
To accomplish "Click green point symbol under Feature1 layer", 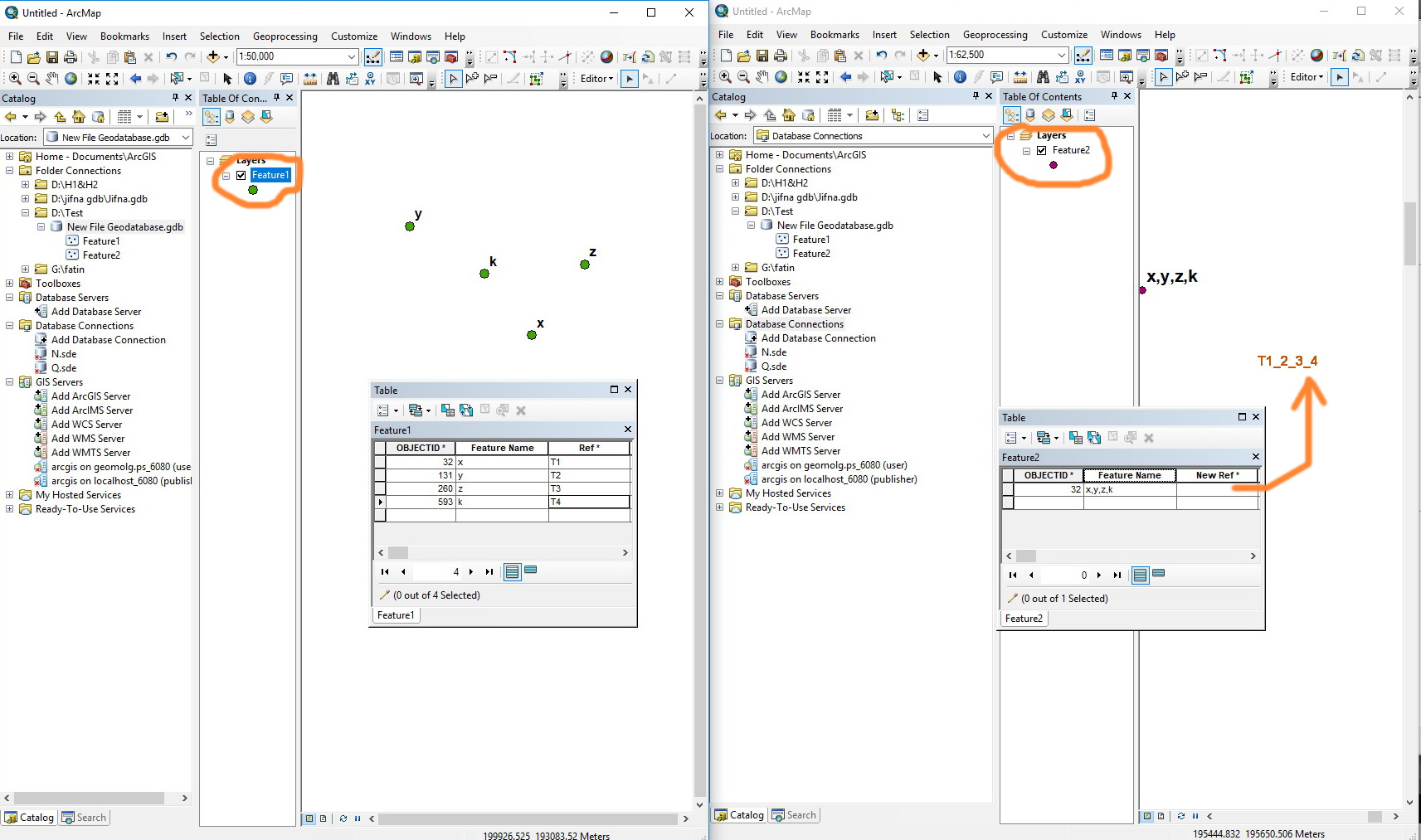I will point(253,190).
